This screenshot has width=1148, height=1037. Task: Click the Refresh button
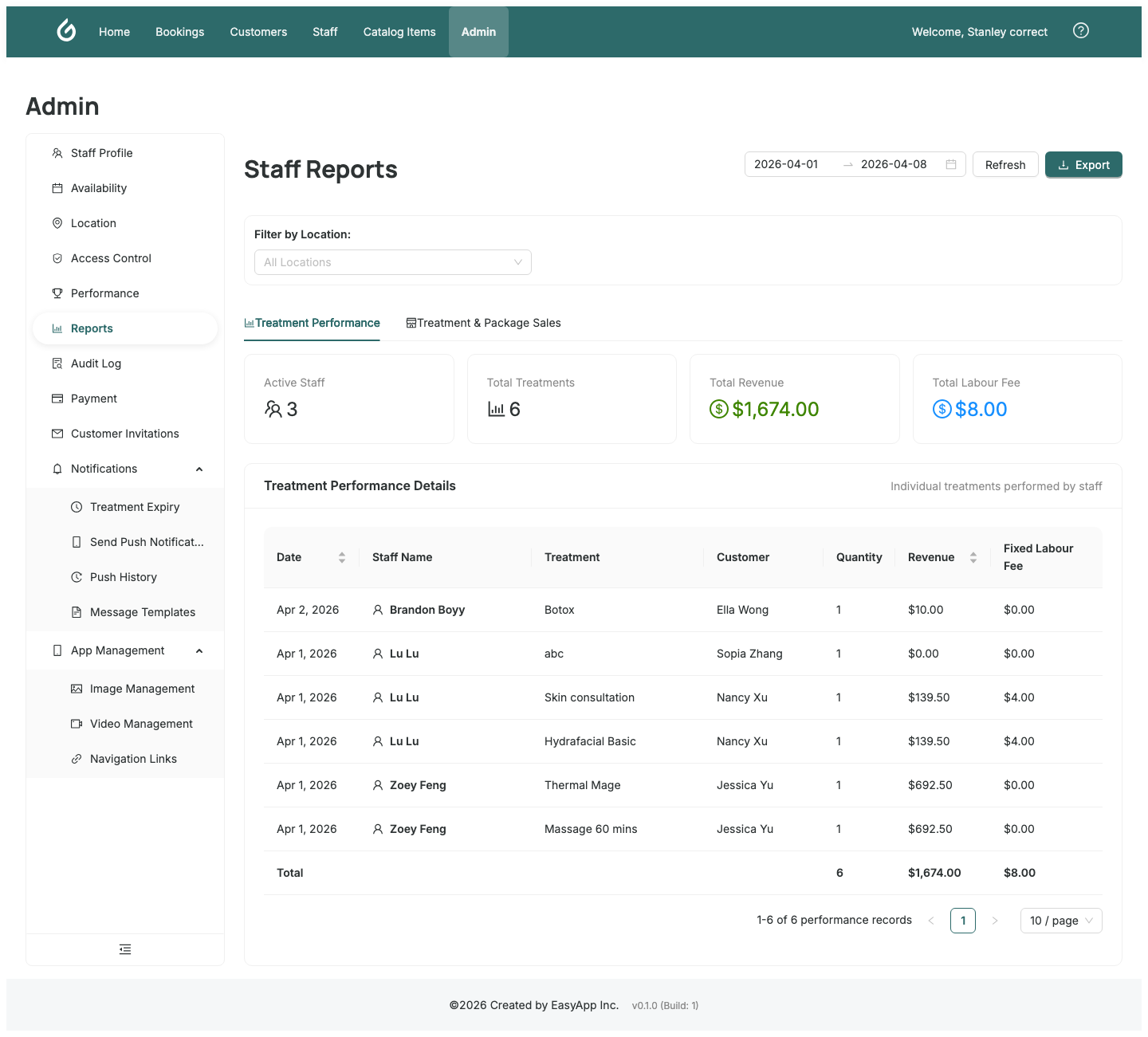point(1005,165)
